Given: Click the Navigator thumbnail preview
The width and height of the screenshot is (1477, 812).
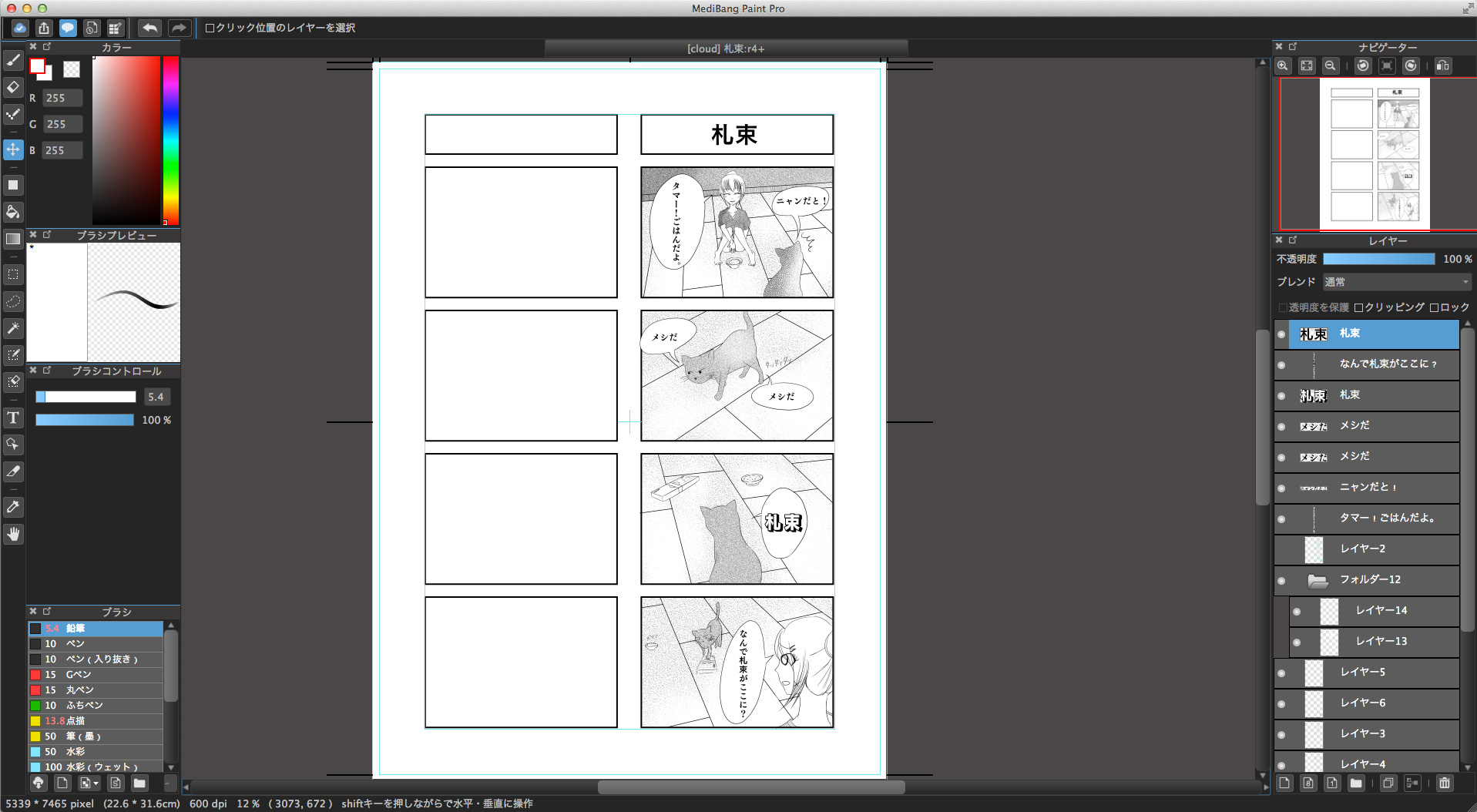Looking at the screenshot, I should [x=1375, y=154].
